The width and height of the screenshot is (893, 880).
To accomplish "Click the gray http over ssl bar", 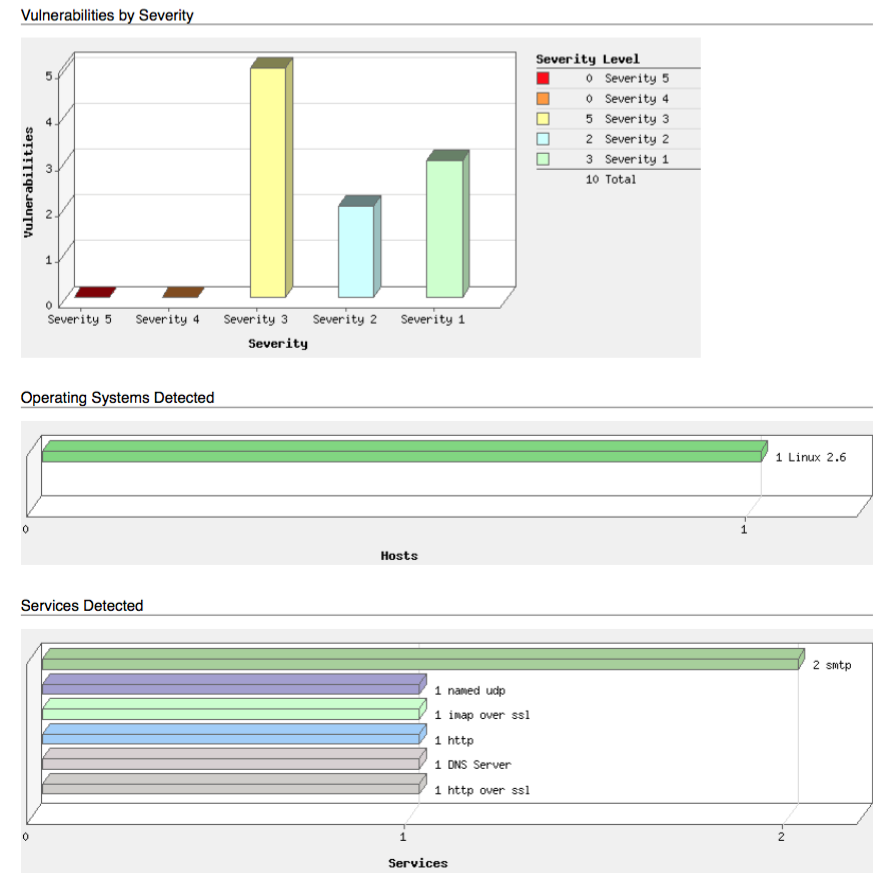I will [x=234, y=784].
